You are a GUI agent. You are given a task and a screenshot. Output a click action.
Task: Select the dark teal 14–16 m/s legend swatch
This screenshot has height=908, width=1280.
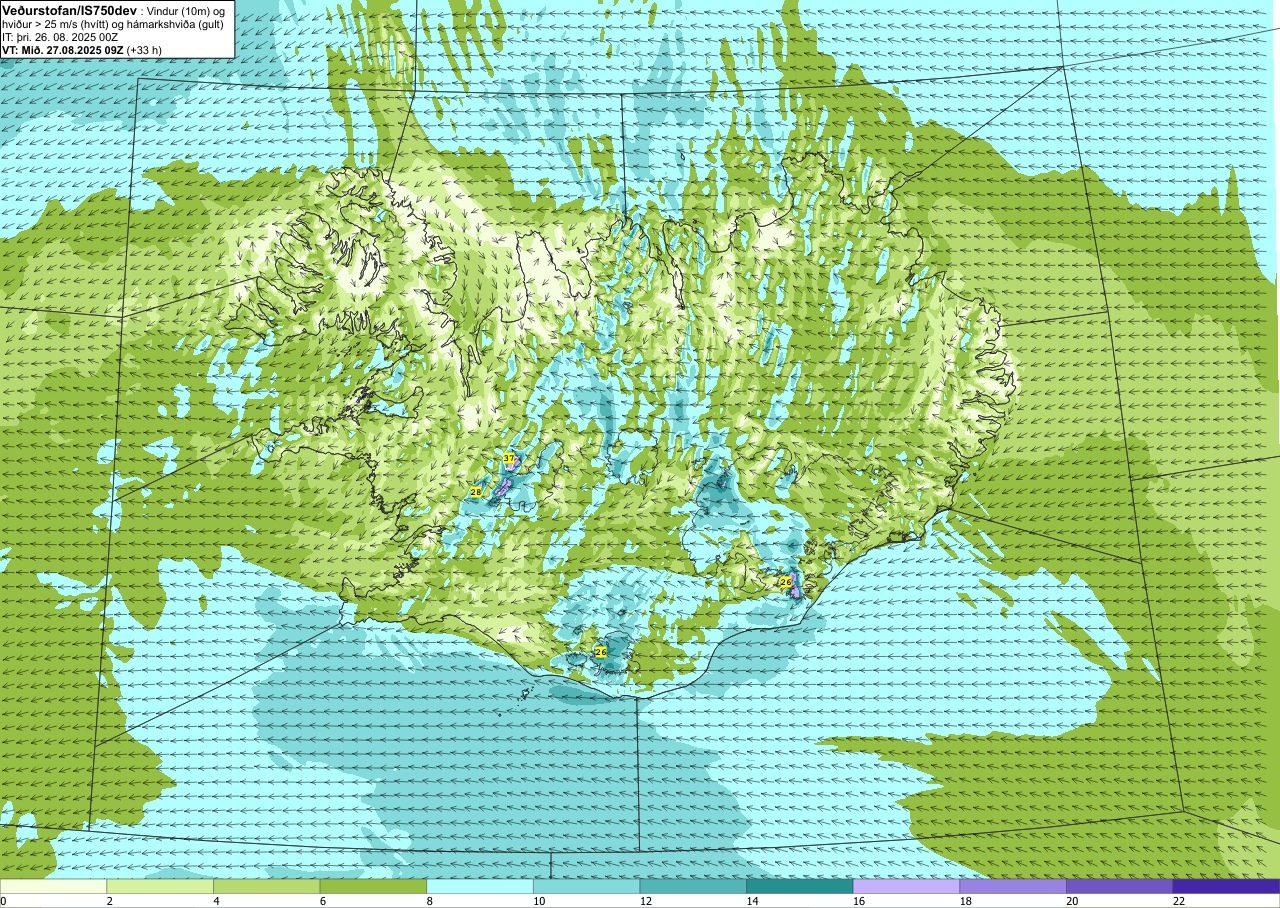click(800, 886)
